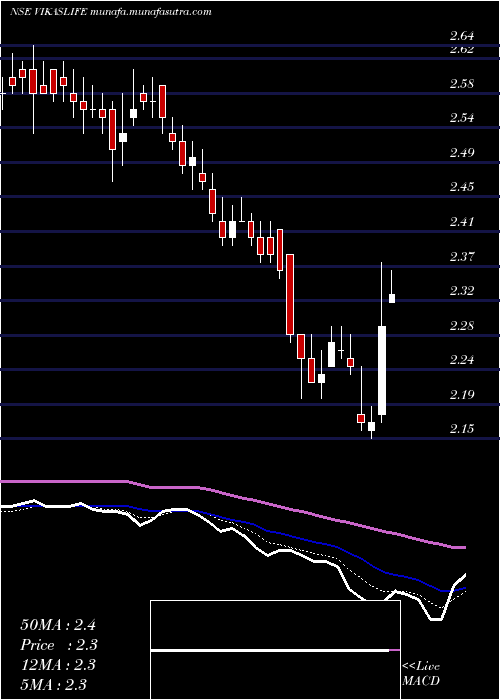Click the 12MA : 2.3 readout
The image size is (500, 700).
pyautogui.click(x=58, y=664)
